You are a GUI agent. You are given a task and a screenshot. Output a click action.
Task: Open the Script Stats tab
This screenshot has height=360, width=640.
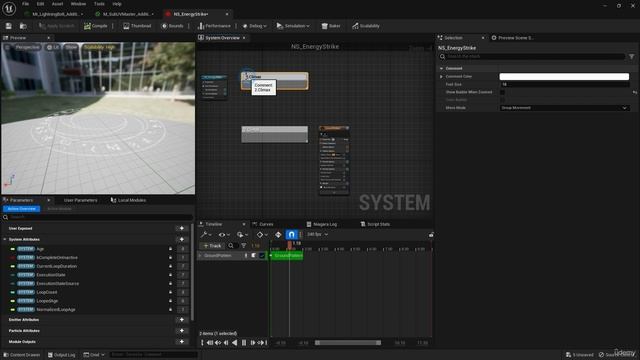375,224
